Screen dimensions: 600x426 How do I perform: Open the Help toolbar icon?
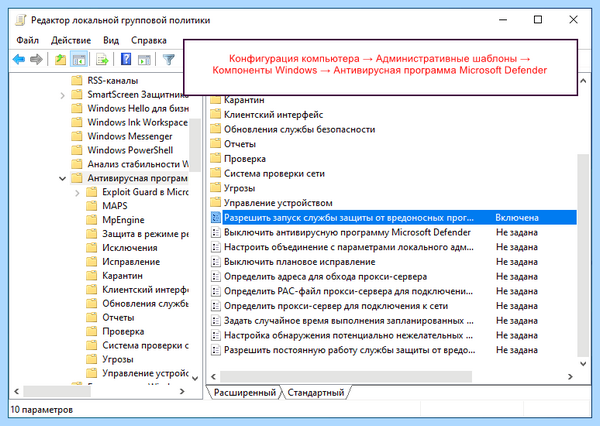[x=126, y=59]
